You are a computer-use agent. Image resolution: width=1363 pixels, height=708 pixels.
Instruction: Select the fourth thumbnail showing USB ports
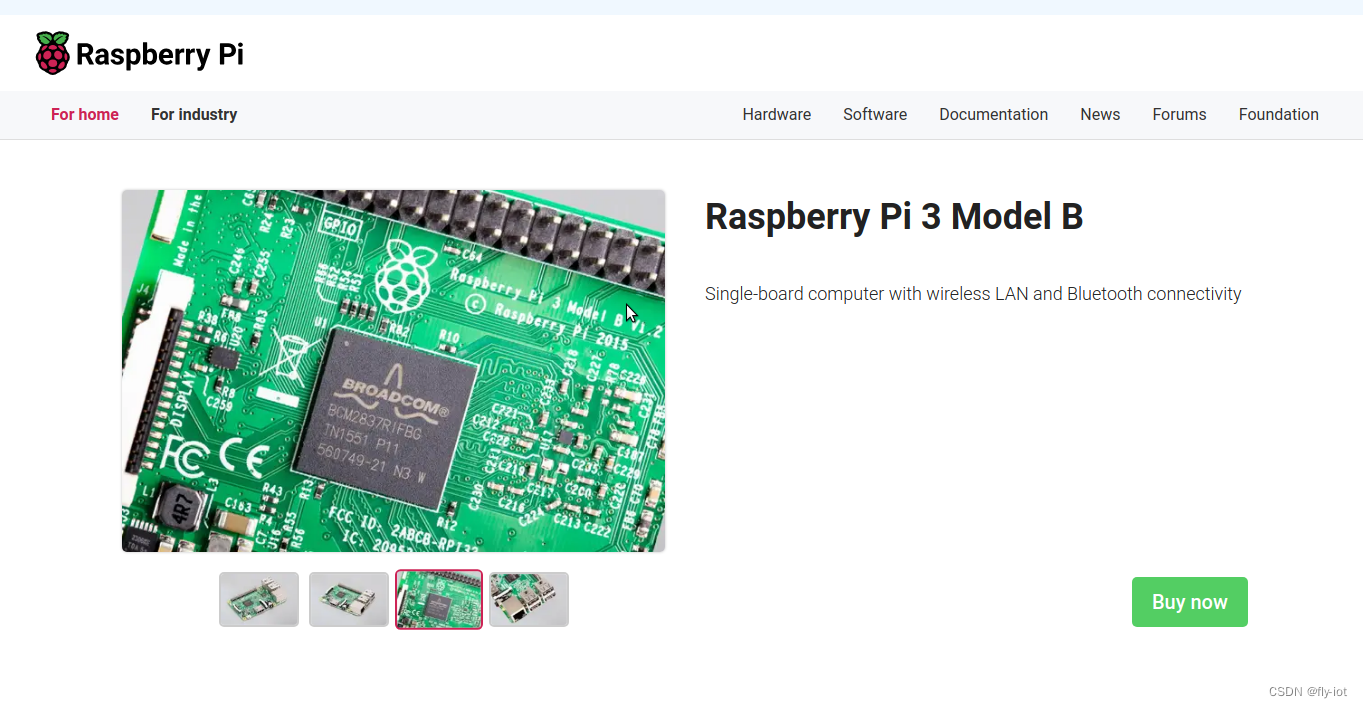pos(529,599)
